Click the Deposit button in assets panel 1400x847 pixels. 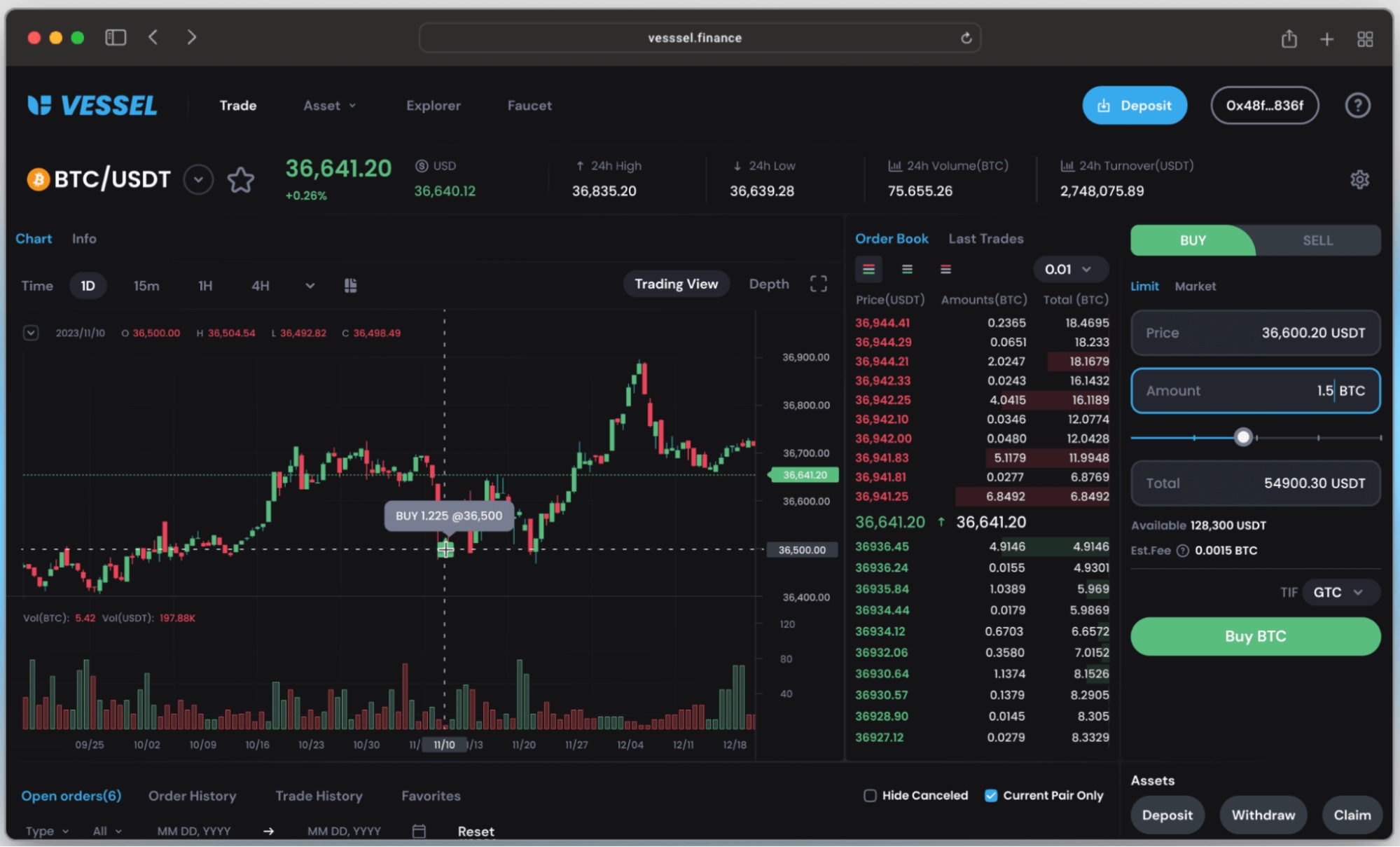coord(1167,815)
